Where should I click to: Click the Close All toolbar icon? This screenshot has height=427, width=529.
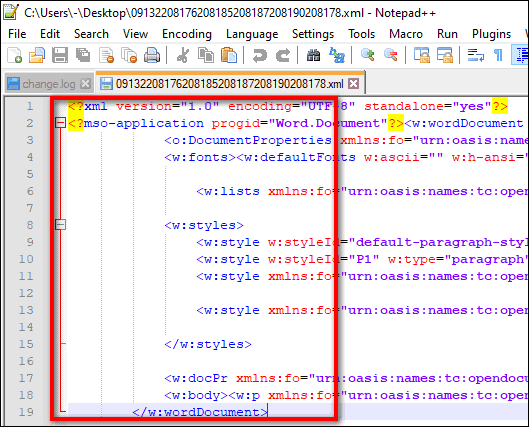point(129,55)
